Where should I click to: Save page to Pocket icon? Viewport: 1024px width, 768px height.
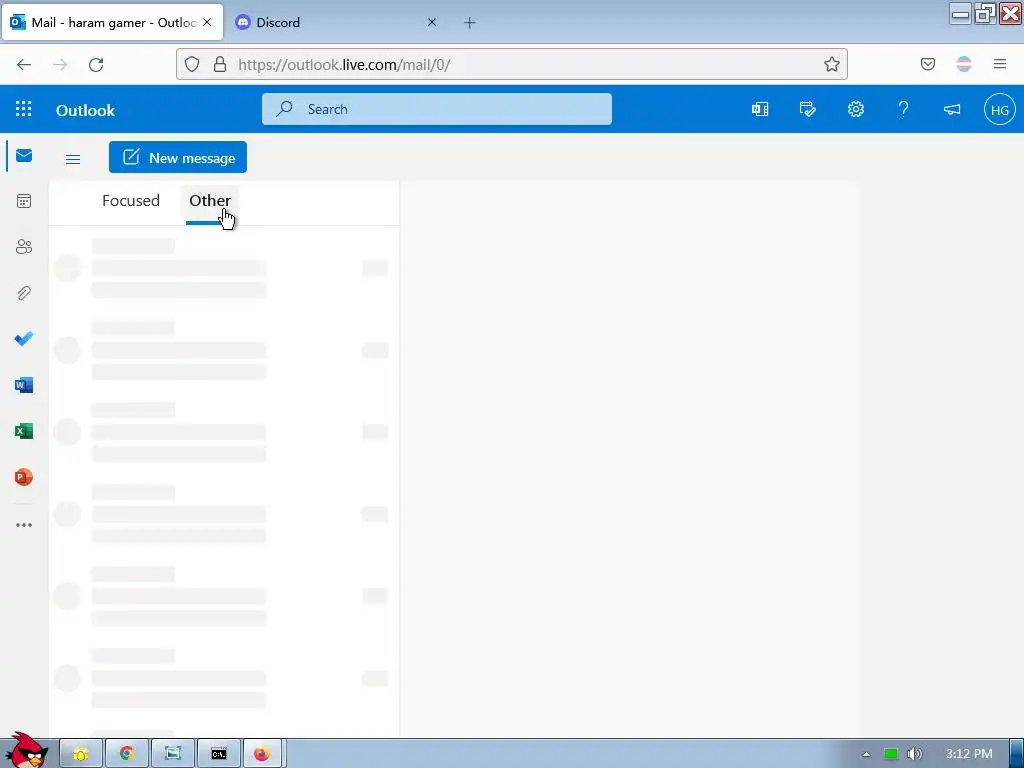tap(927, 64)
